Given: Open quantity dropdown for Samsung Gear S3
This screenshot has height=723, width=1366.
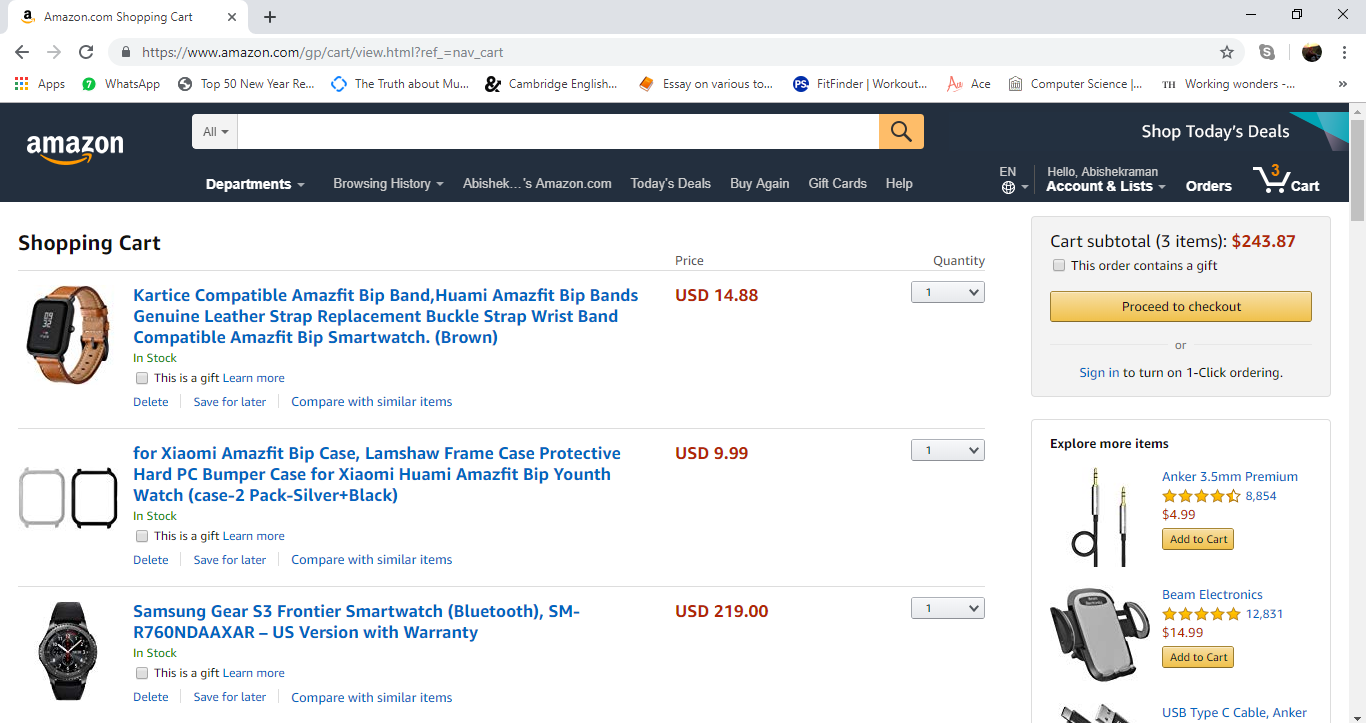Looking at the screenshot, I should [x=948, y=608].
